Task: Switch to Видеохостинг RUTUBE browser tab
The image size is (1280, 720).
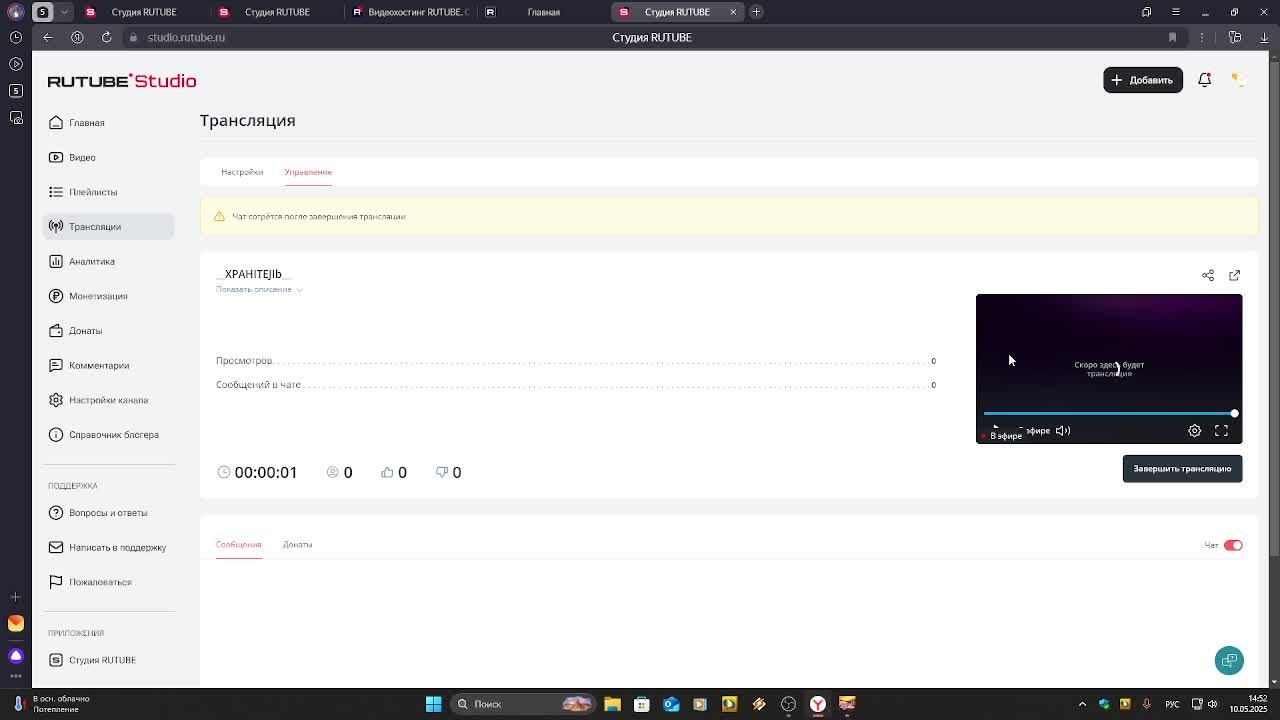Action: [x=411, y=12]
